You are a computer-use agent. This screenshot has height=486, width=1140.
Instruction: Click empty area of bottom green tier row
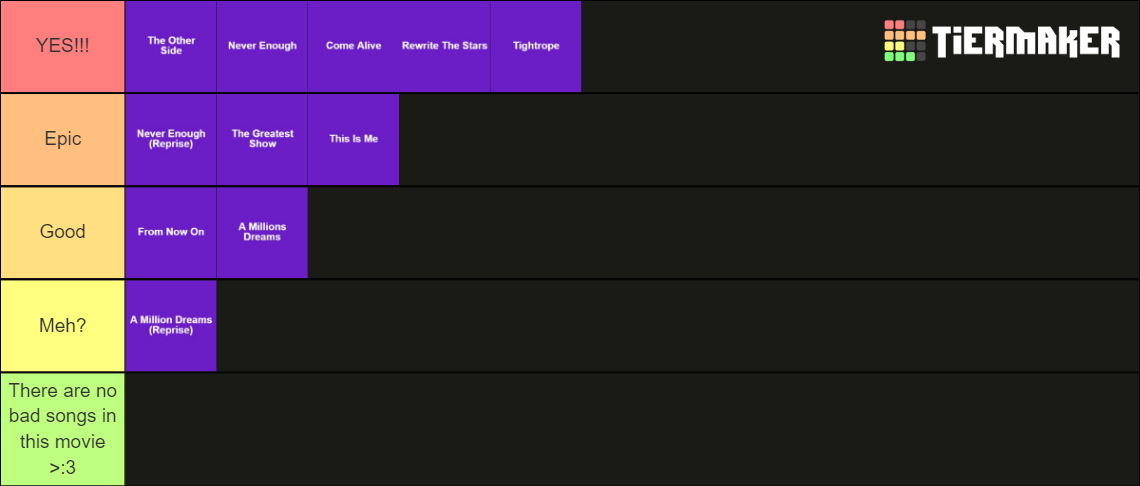click(633, 429)
